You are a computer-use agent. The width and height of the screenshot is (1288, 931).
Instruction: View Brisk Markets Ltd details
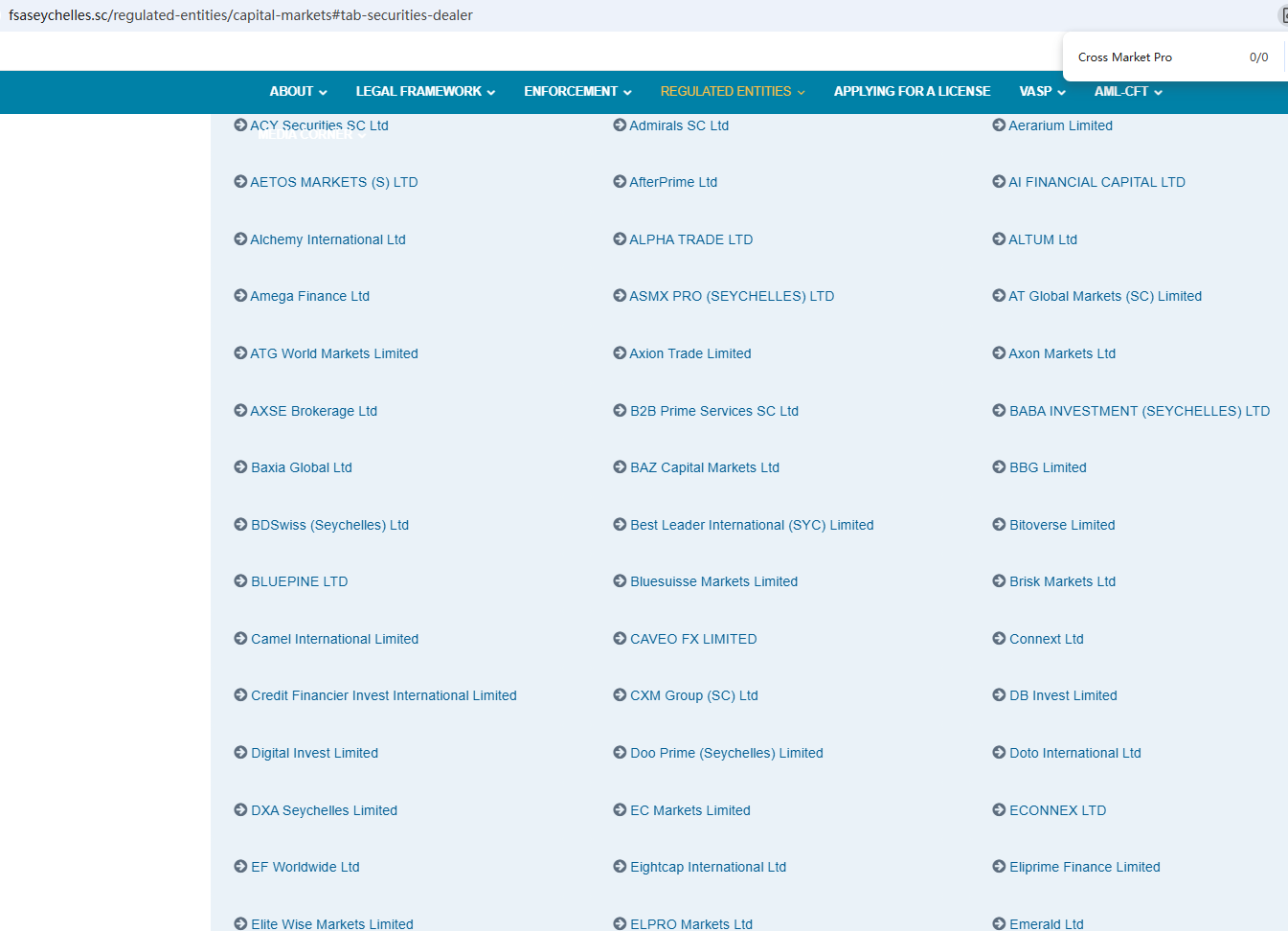coord(1062,581)
